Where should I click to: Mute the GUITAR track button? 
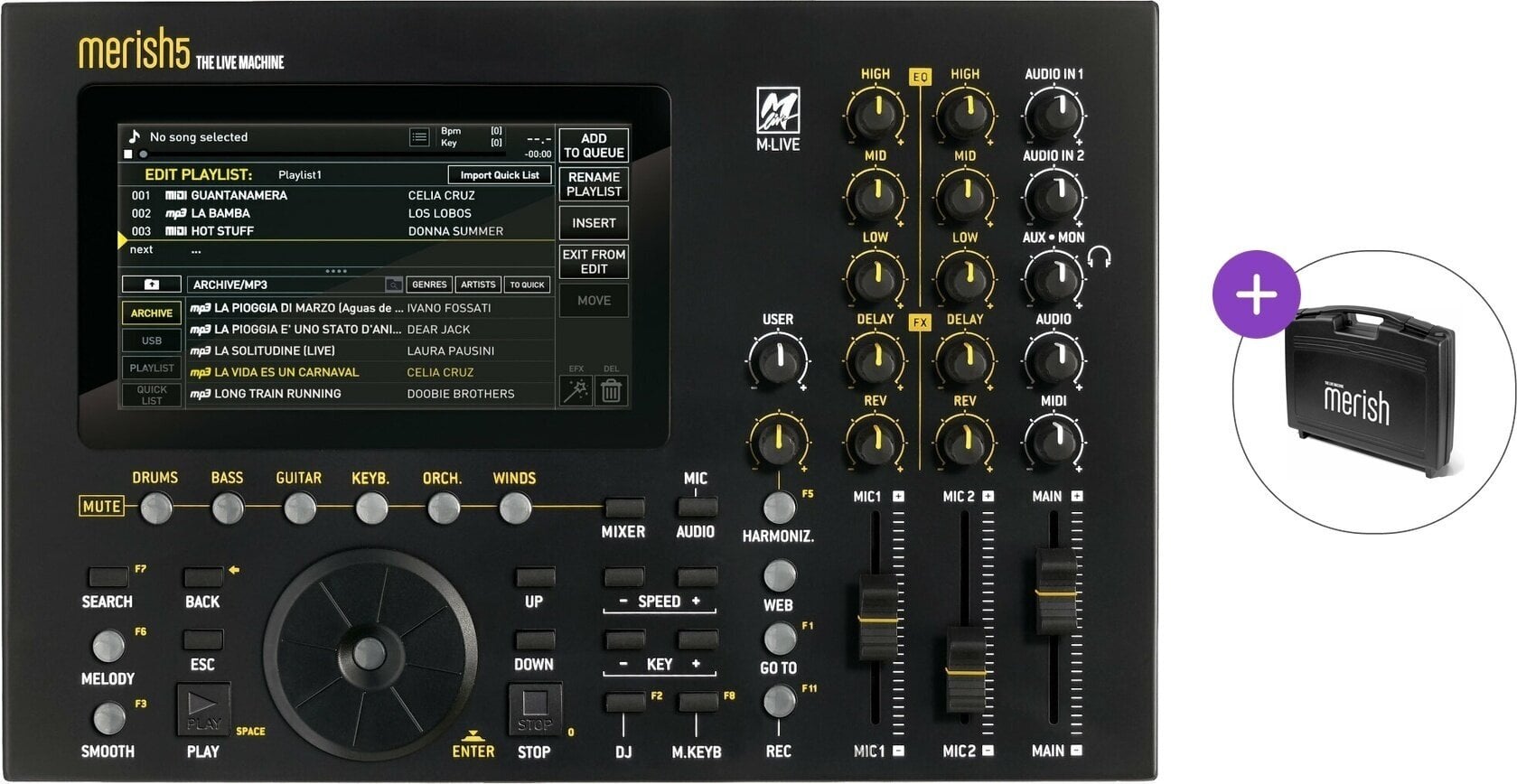[x=299, y=509]
